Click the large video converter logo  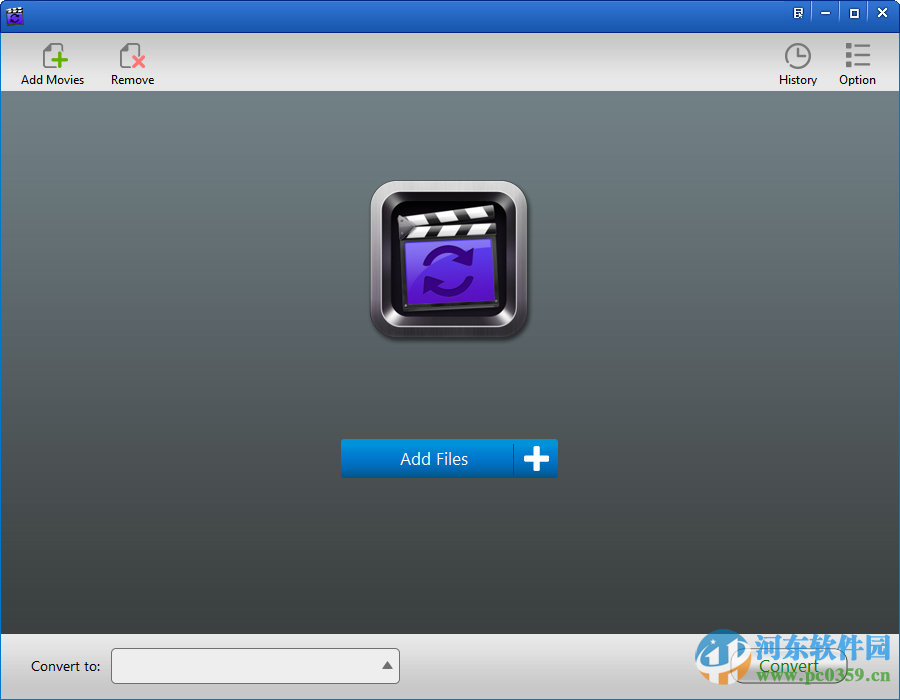(x=448, y=259)
